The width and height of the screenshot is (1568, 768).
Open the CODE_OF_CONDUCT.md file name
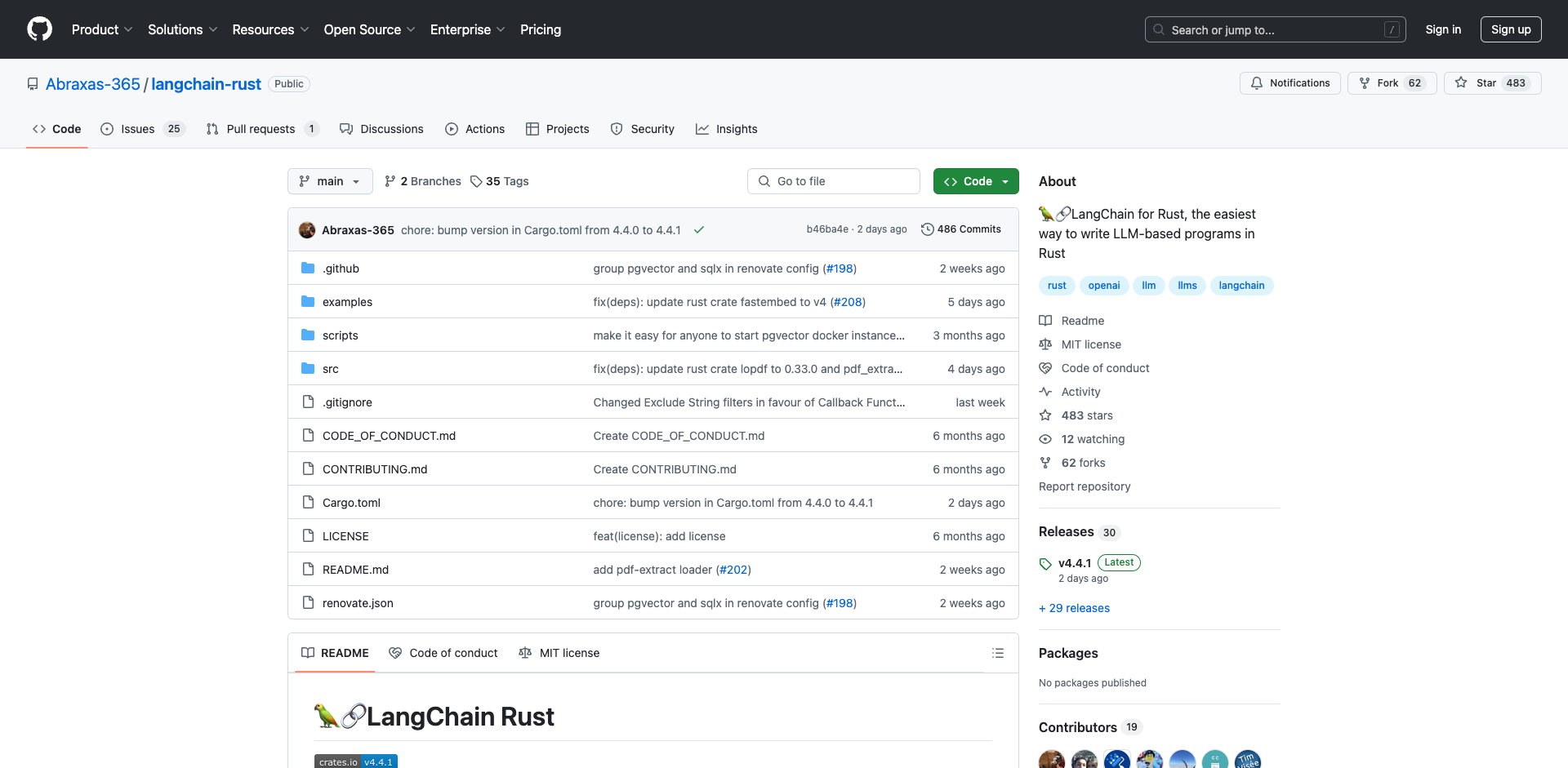pos(389,436)
